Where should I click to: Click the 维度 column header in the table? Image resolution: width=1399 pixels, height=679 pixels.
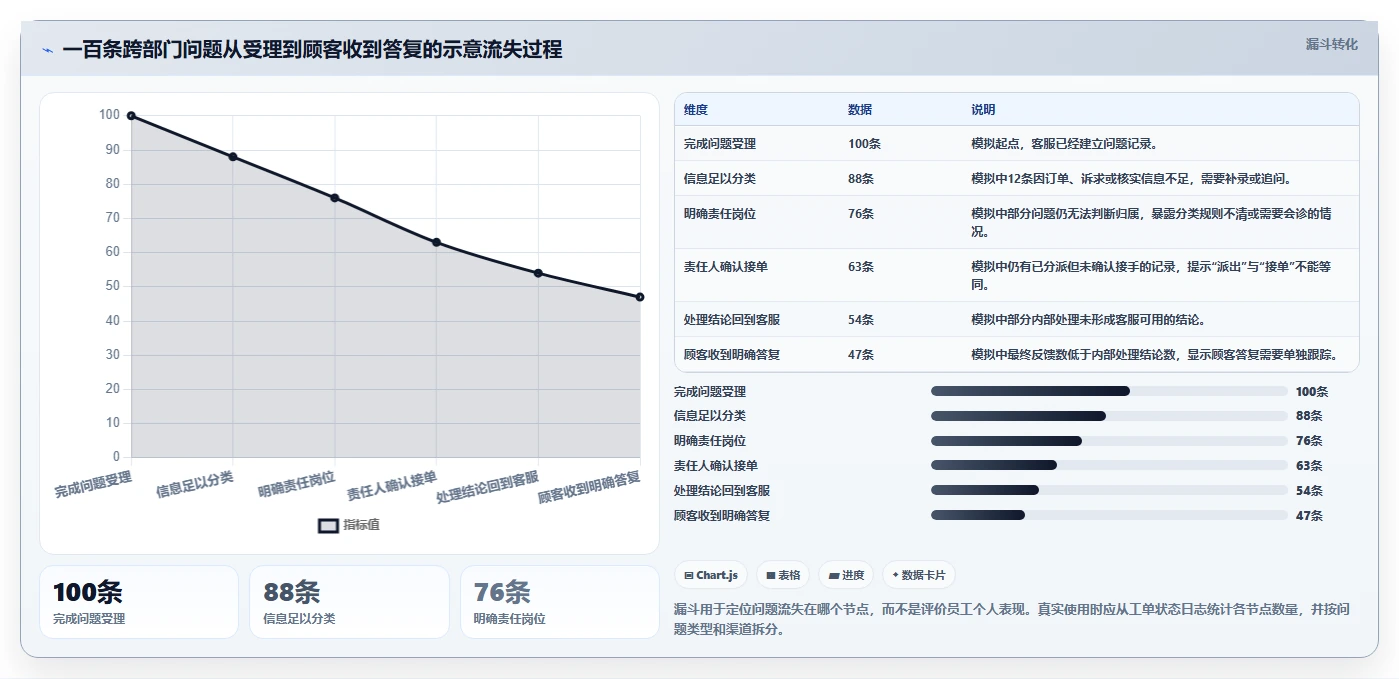coord(696,110)
